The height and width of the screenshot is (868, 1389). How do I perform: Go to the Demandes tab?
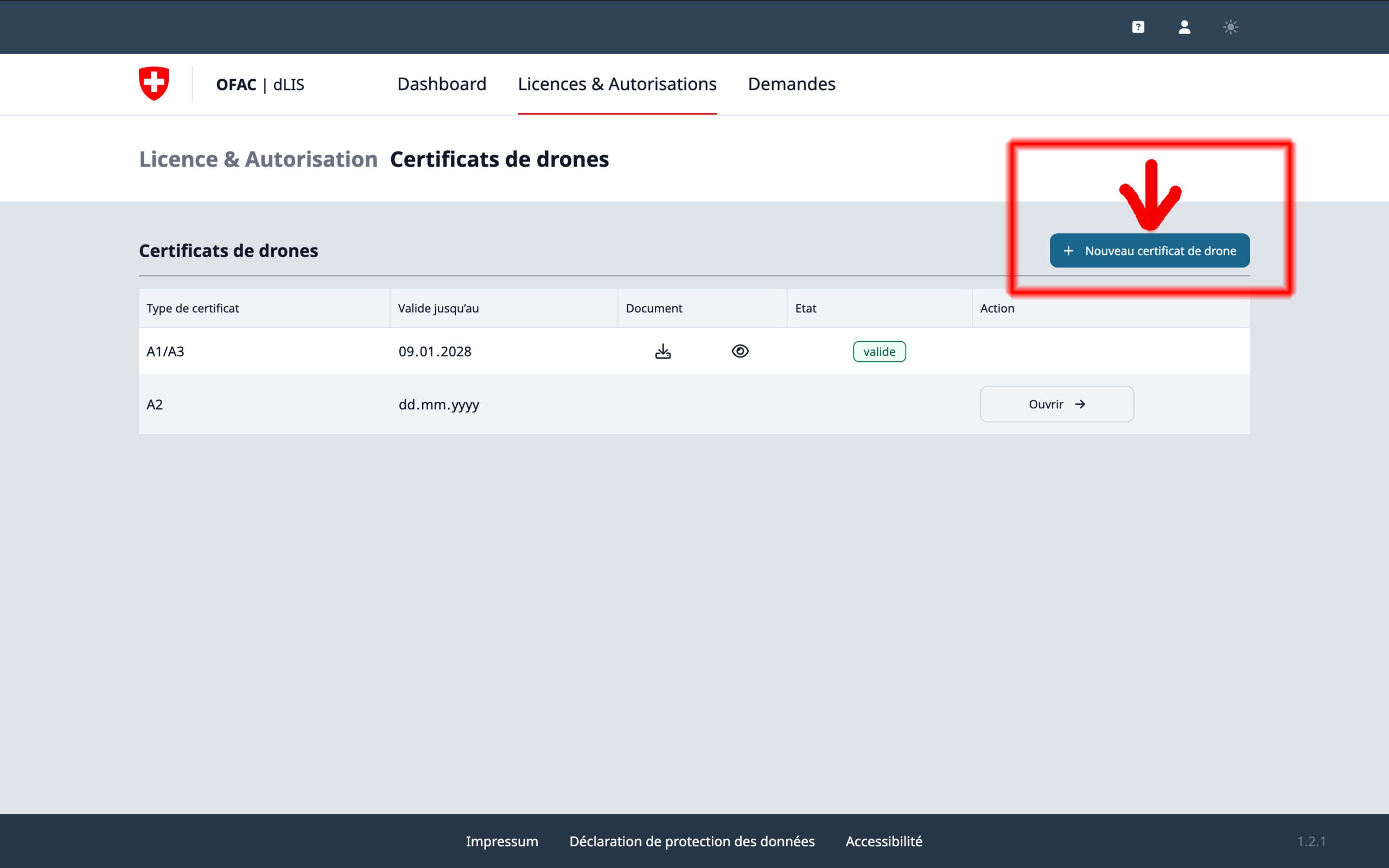tap(791, 84)
